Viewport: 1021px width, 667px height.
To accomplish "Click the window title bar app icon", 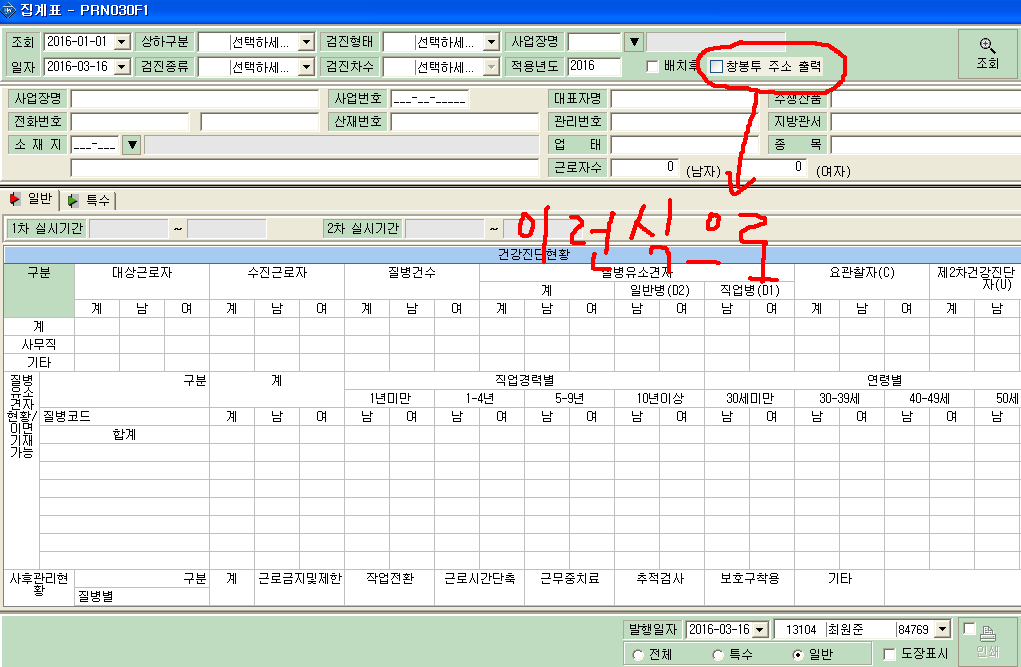I will (x=8, y=10).
